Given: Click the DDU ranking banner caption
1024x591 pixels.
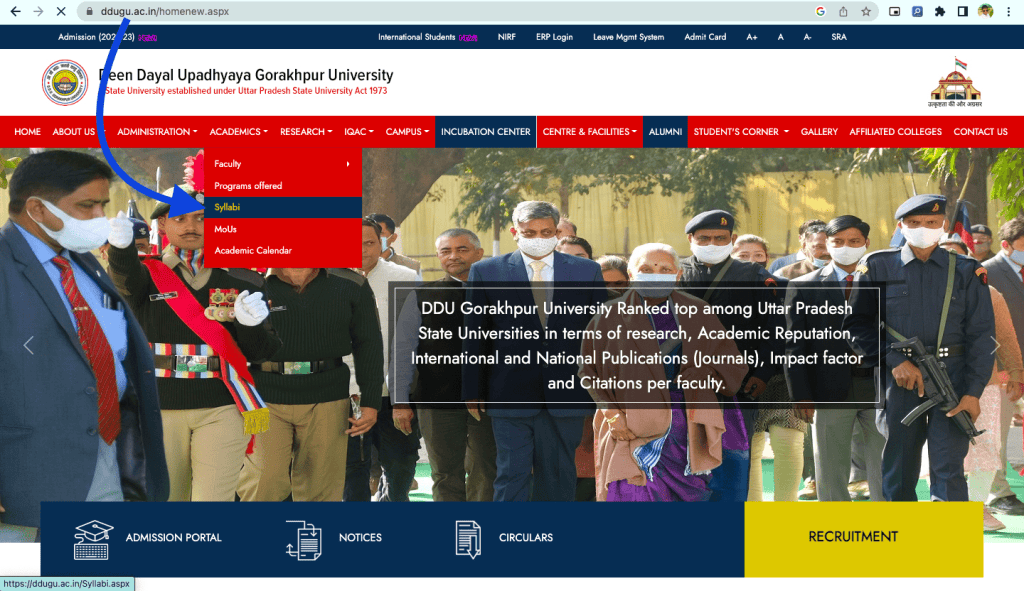Looking at the screenshot, I should 637,345.
